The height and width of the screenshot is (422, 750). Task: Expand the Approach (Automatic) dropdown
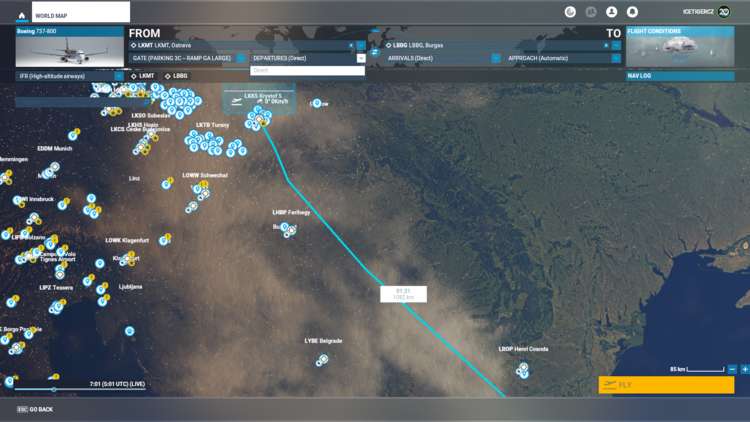click(x=616, y=59)
